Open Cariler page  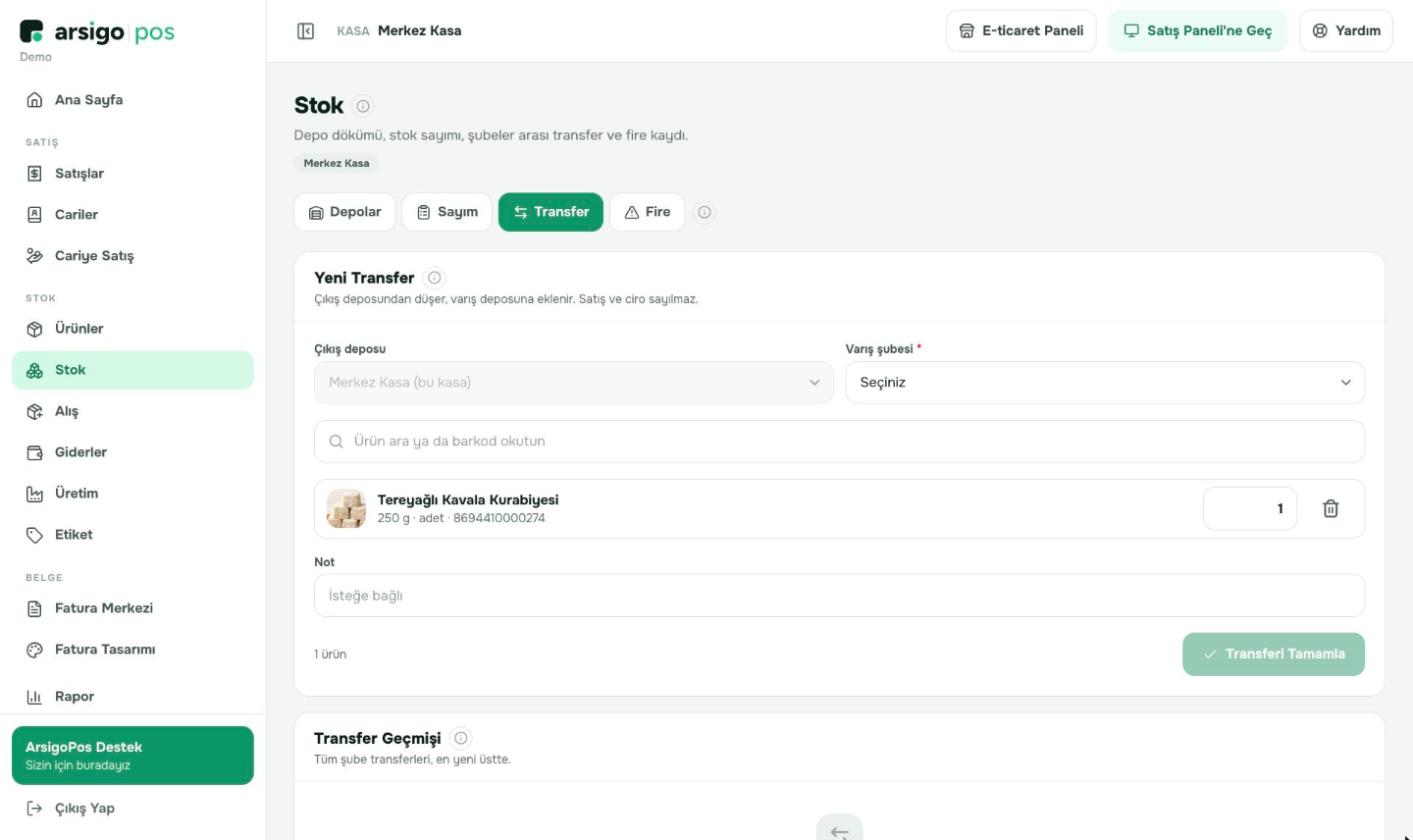tap(133, 215)
